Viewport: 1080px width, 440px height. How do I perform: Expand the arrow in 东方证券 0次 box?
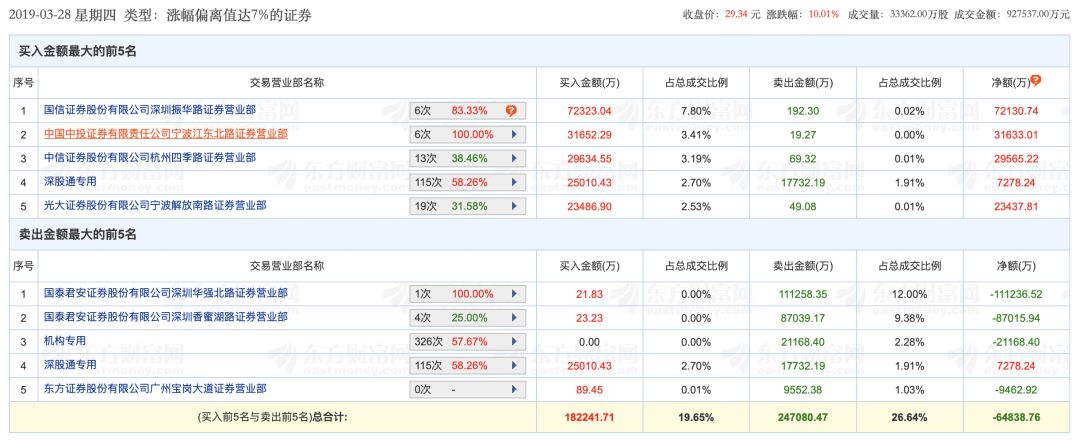(514, 390)
